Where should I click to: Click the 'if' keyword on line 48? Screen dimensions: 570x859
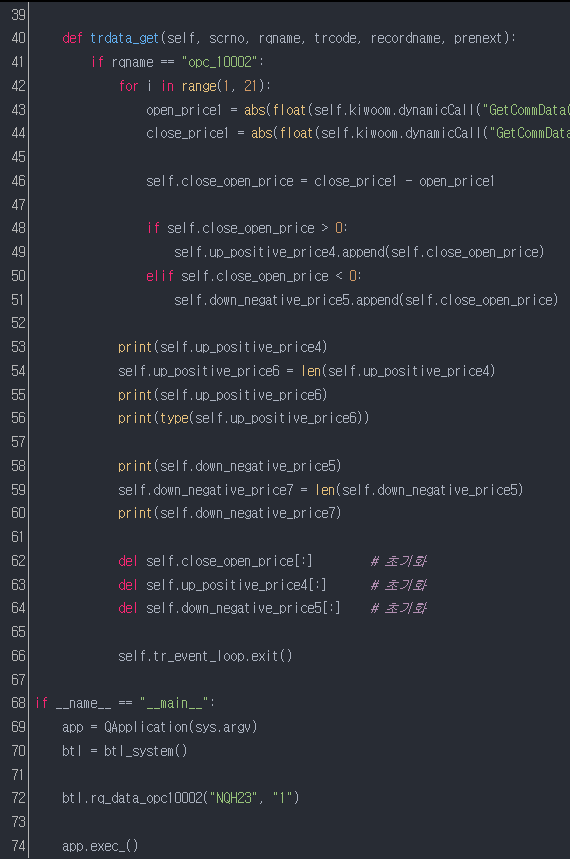(153, 228)
